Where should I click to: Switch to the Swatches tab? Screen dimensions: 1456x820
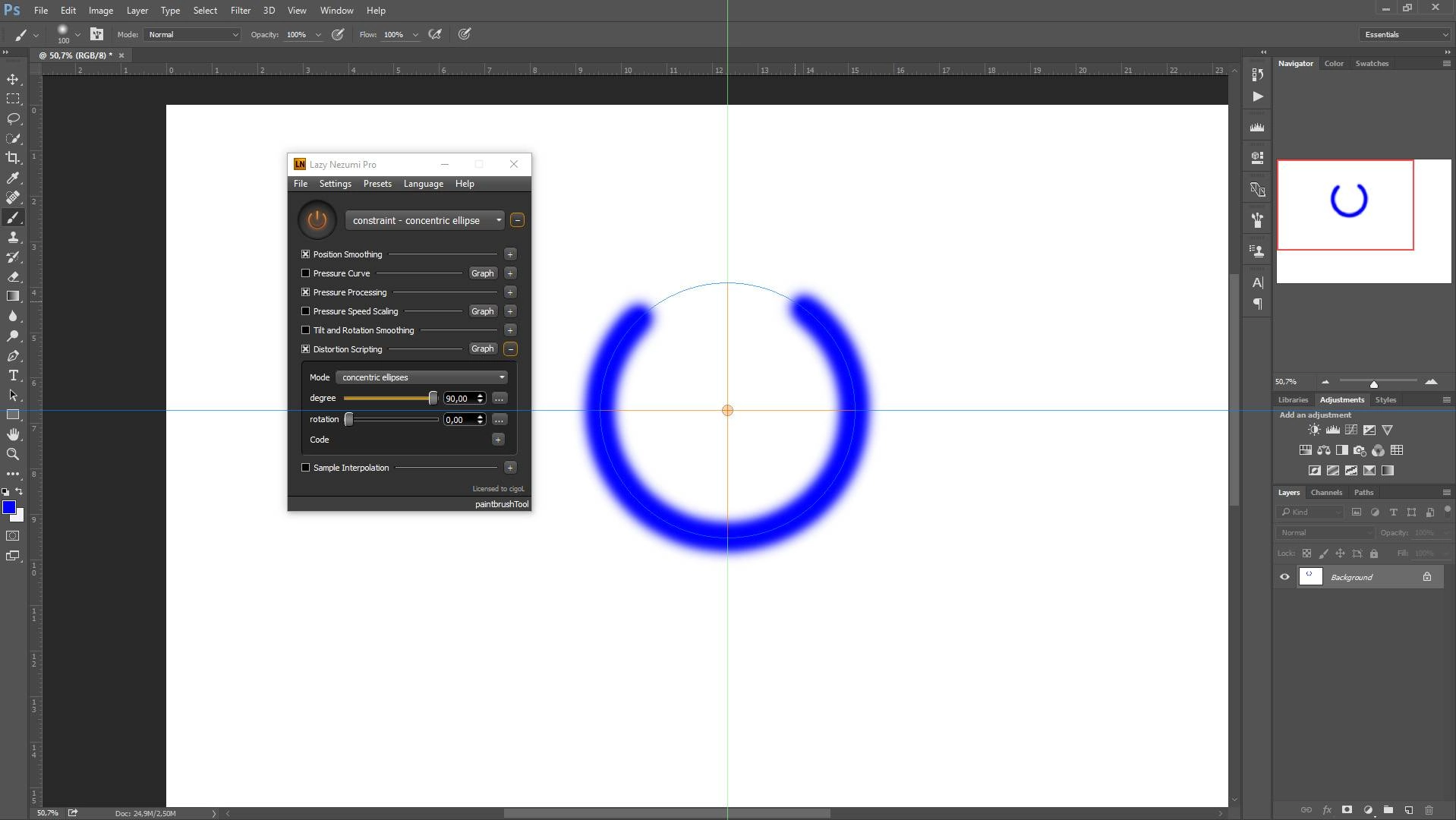pyautogui.click(x=1372, y=63)
